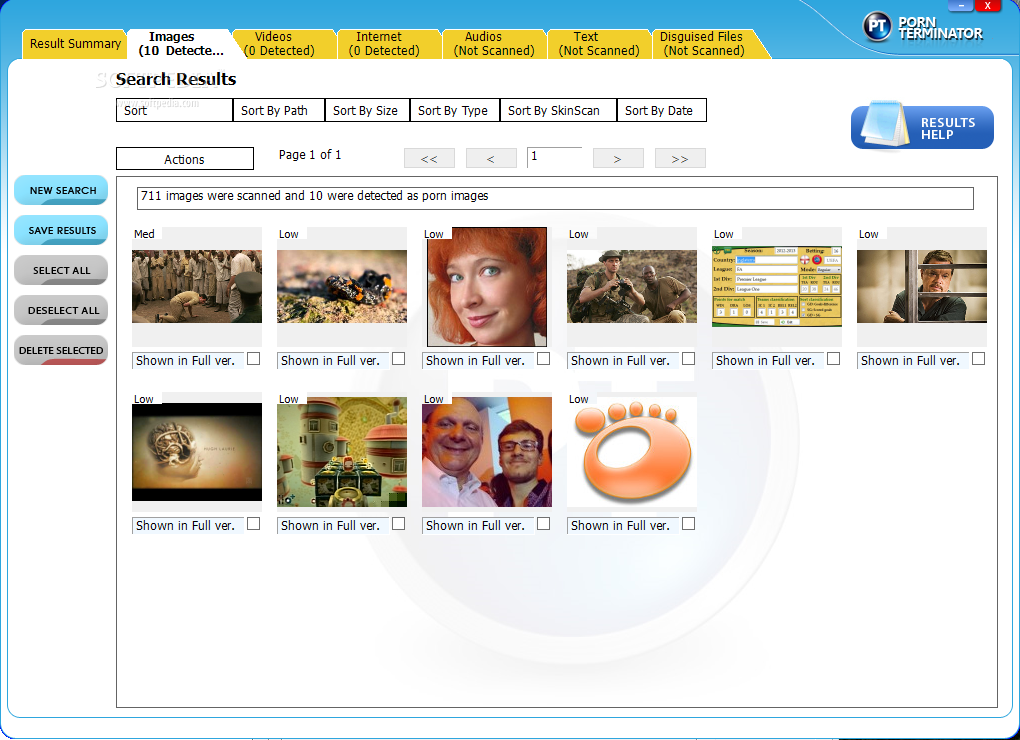
Task: Switch to the Result Summary tab
Action: click(x=75, y=44)
